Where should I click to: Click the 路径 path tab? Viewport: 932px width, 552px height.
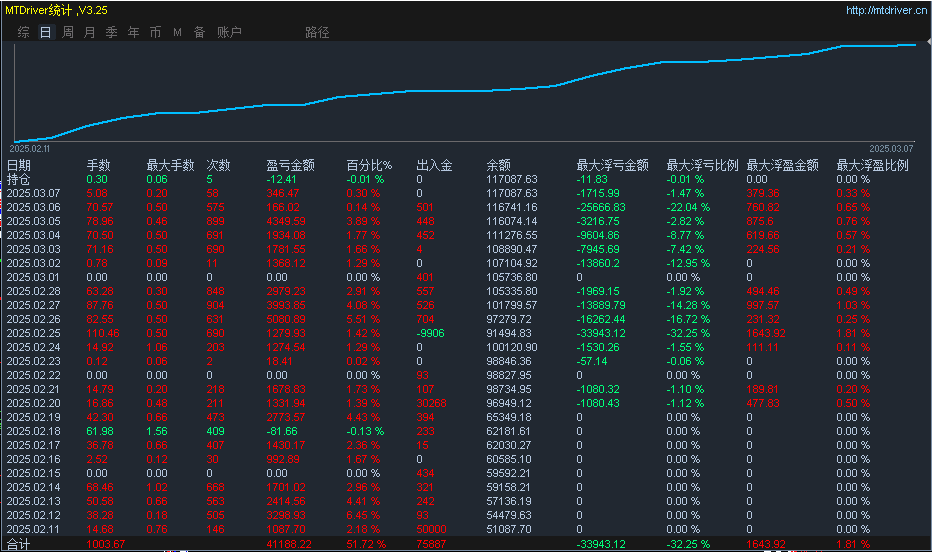(x=317, y=32)
